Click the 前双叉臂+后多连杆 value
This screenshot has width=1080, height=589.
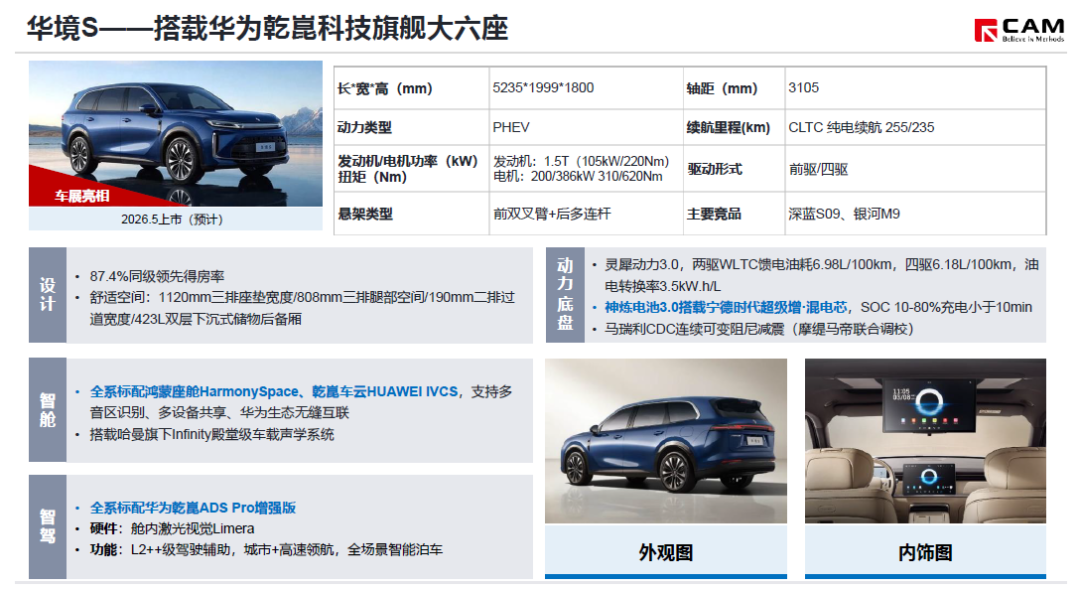551,214
